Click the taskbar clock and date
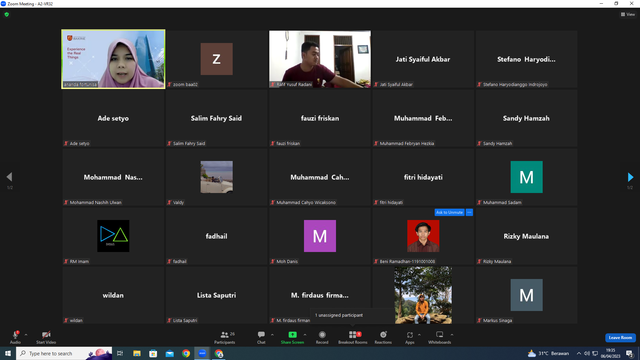This screenshot has width=640, height=360. point(611,353)
